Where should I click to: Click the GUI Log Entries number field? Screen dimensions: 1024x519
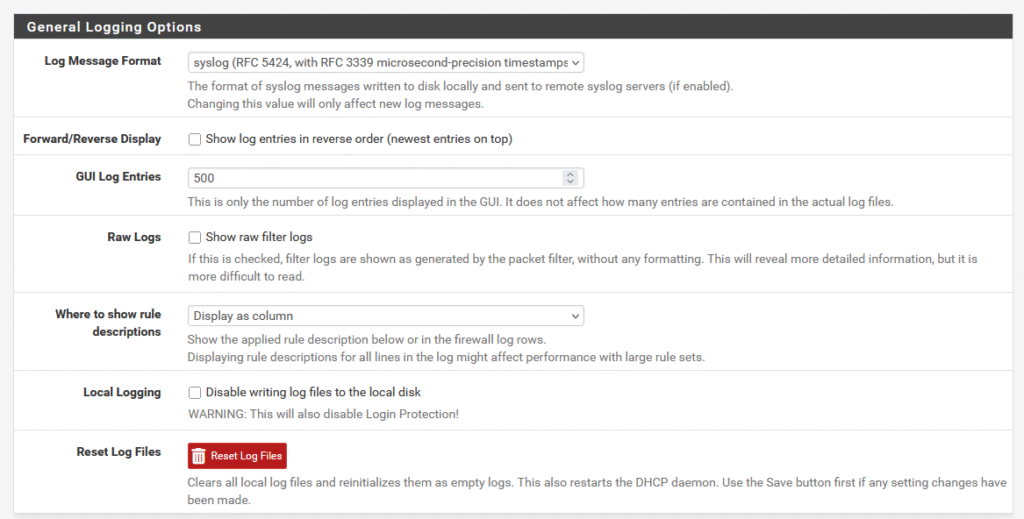click(385, 178)
